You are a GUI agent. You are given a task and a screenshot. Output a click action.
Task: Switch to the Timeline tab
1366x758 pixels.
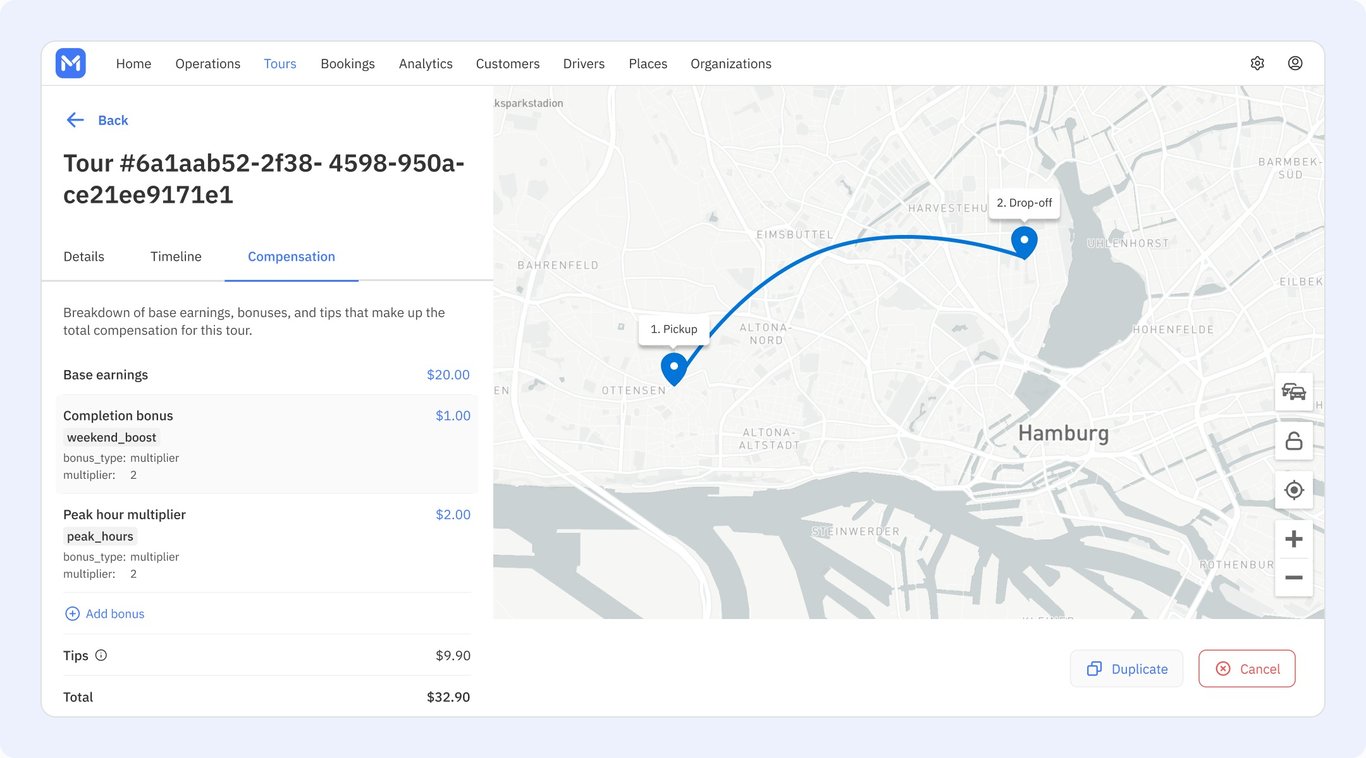pos(176,257)
